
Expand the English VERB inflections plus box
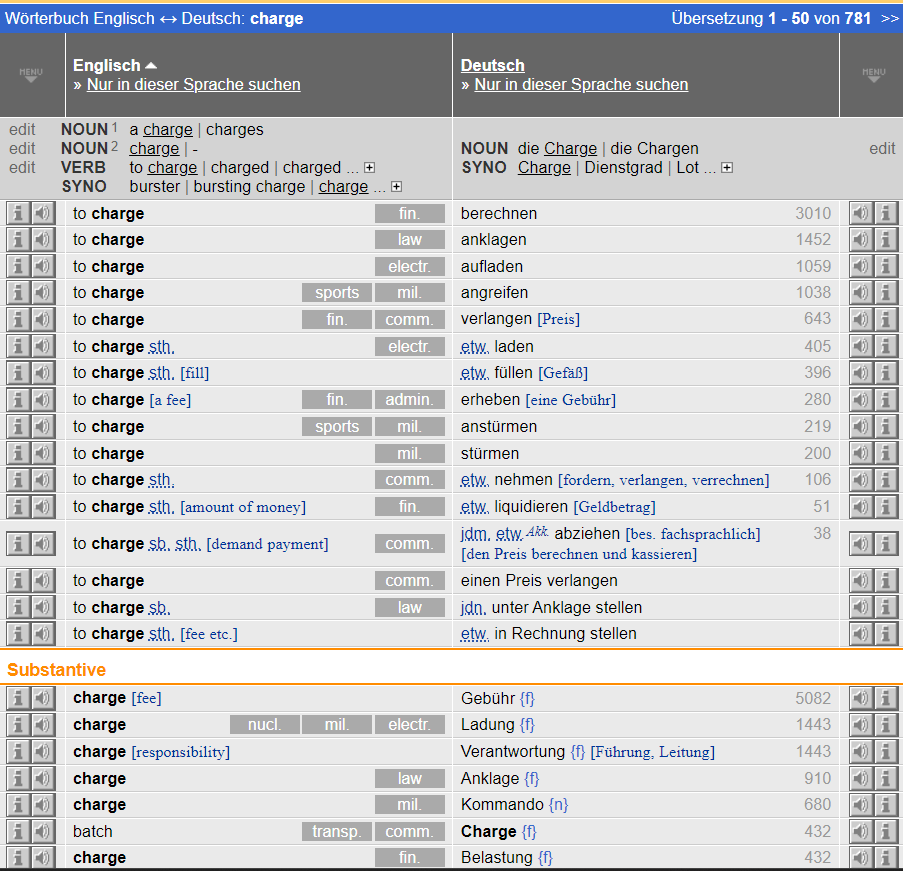pyautogui.click(x=370, y=168)
